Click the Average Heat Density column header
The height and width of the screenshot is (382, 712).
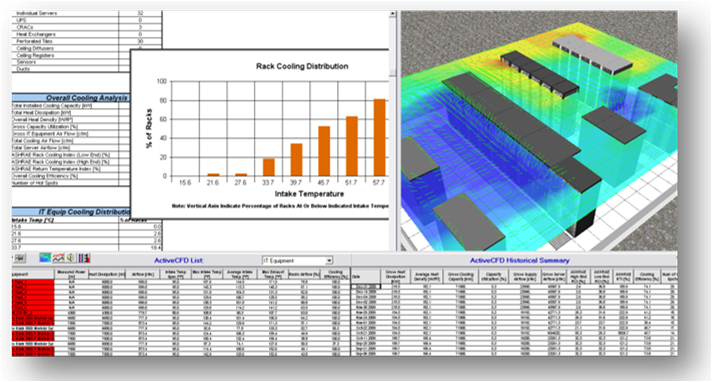(427, 276)
